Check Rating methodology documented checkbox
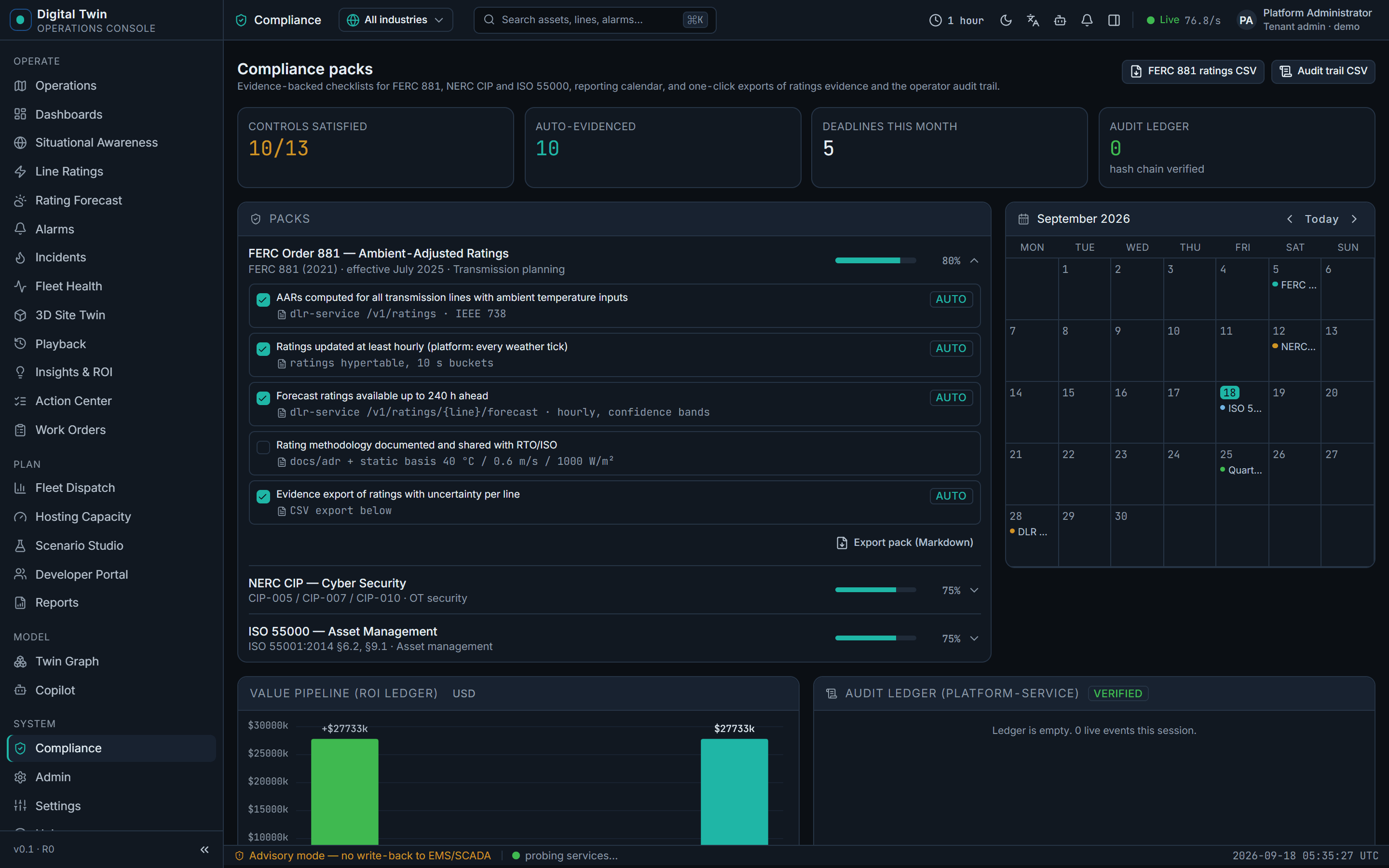Screen dimensions: 1389x868 click(263, 447)
